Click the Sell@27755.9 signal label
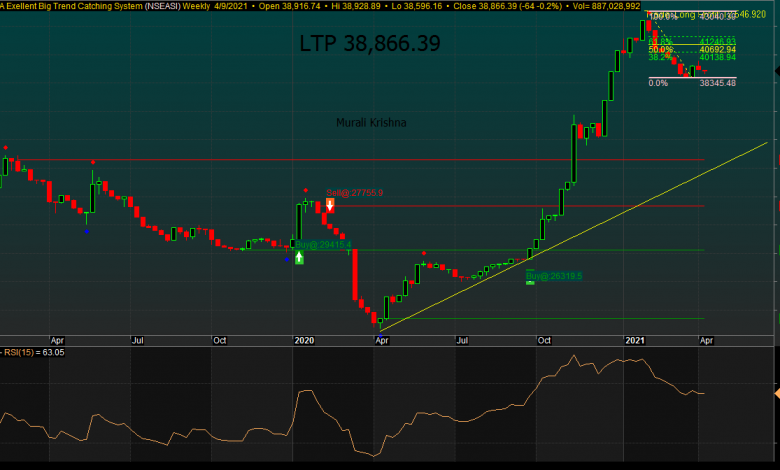Image resolution: width=780 pixels, height=470 pixels. 354,193
